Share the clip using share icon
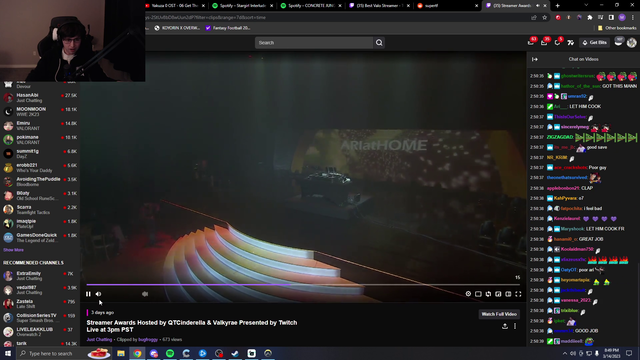This screenshot has width=640, height=360. click(505, 326)
